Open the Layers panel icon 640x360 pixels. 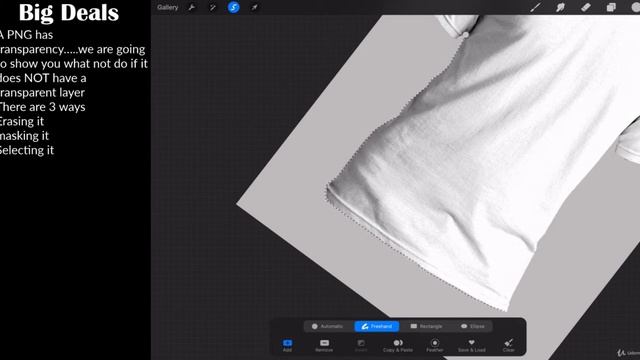611,7
